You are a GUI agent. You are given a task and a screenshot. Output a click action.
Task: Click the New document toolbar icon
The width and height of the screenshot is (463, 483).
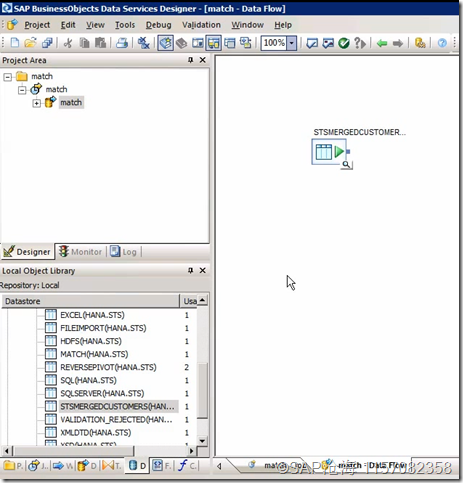(x=15, y=43)
